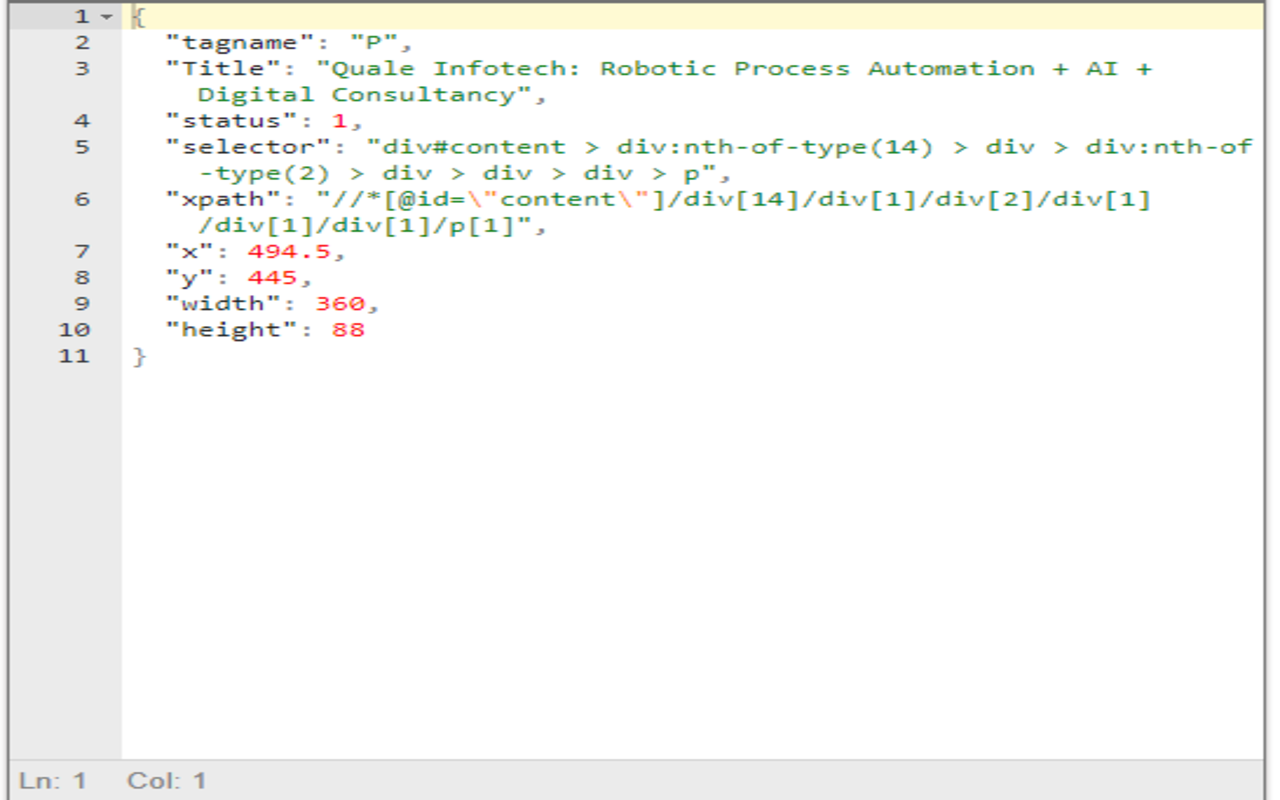Place cursor at closing brace on line 11

point(139,356)
